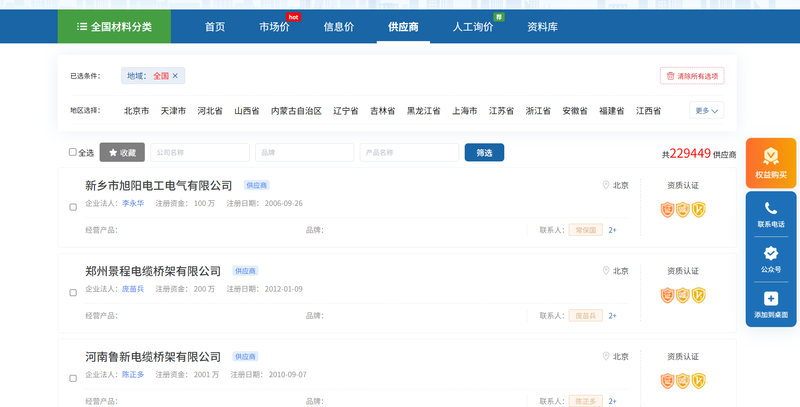The width and height of the screenshot is (800, 407).
Task: Click V certification badge of 河南鲁新电缆桥架
Action: click(698, 381)
